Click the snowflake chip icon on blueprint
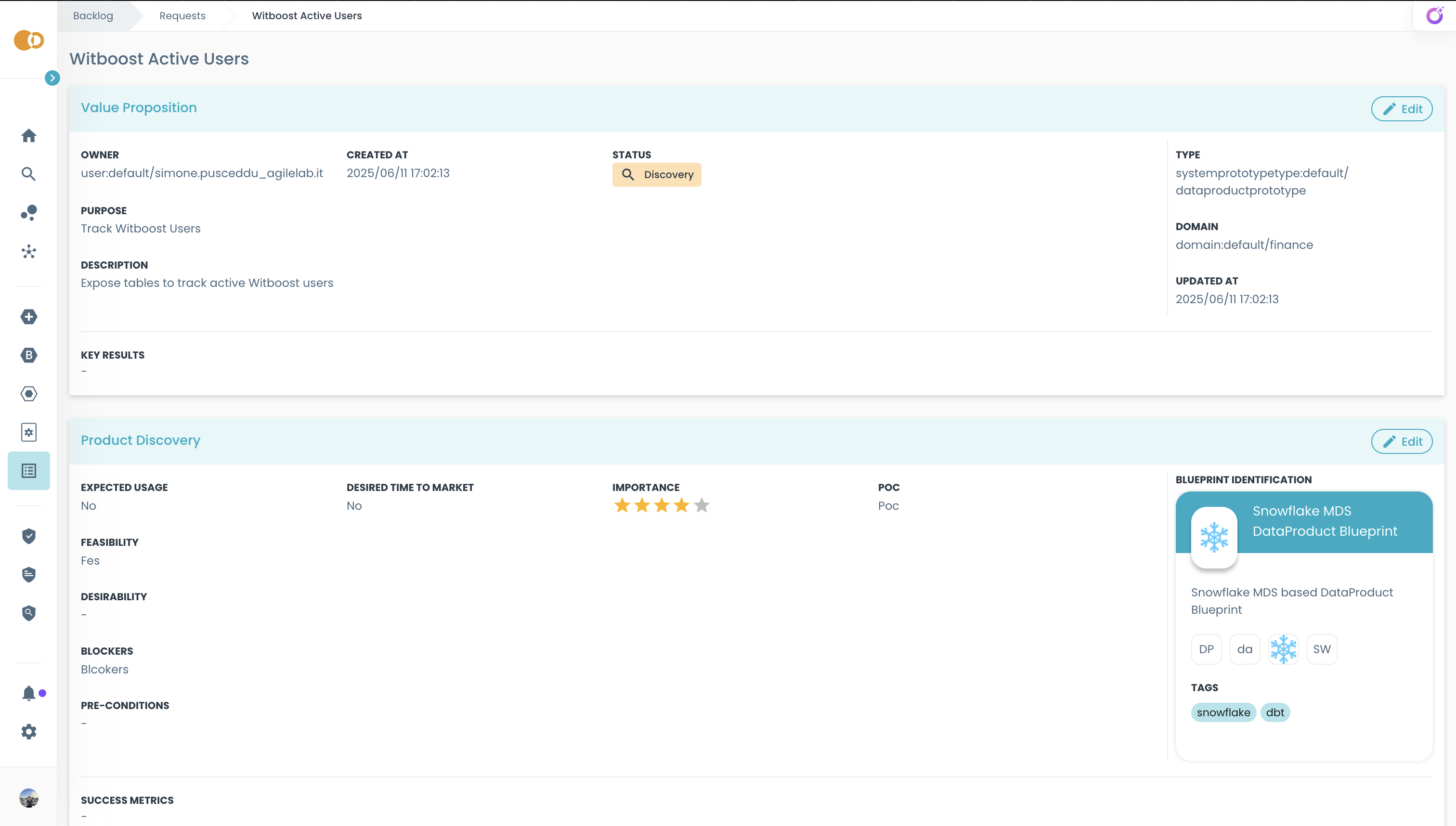 (1283, 649)
